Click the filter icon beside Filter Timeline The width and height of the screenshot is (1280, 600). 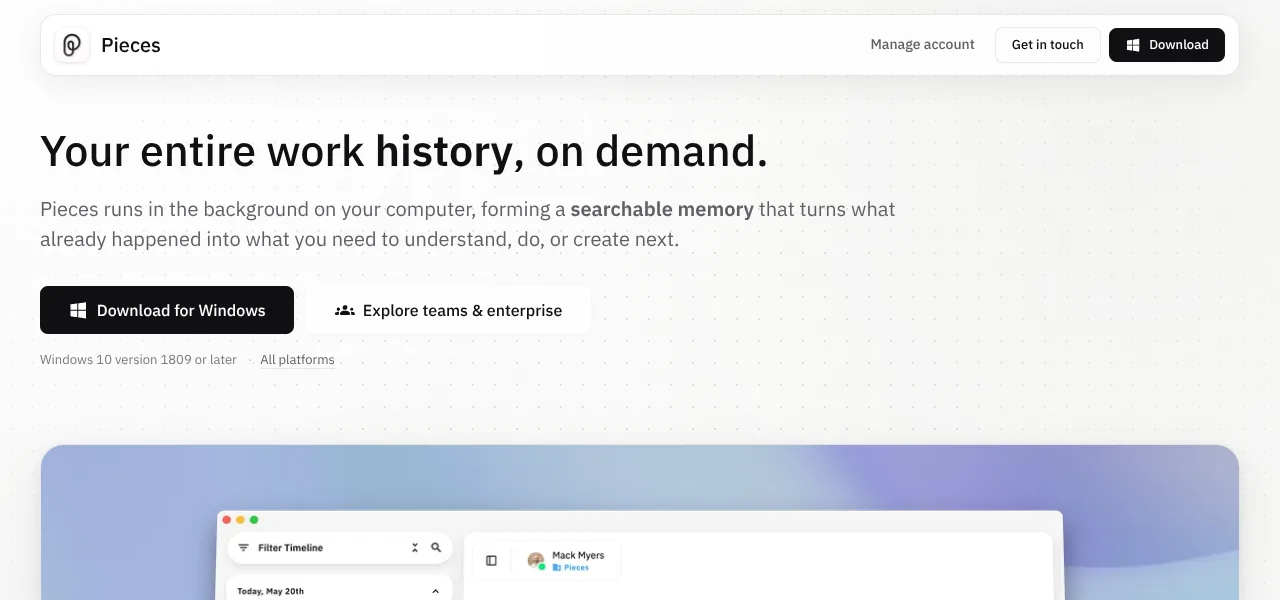pyautogui.click(x=243, y=548)
